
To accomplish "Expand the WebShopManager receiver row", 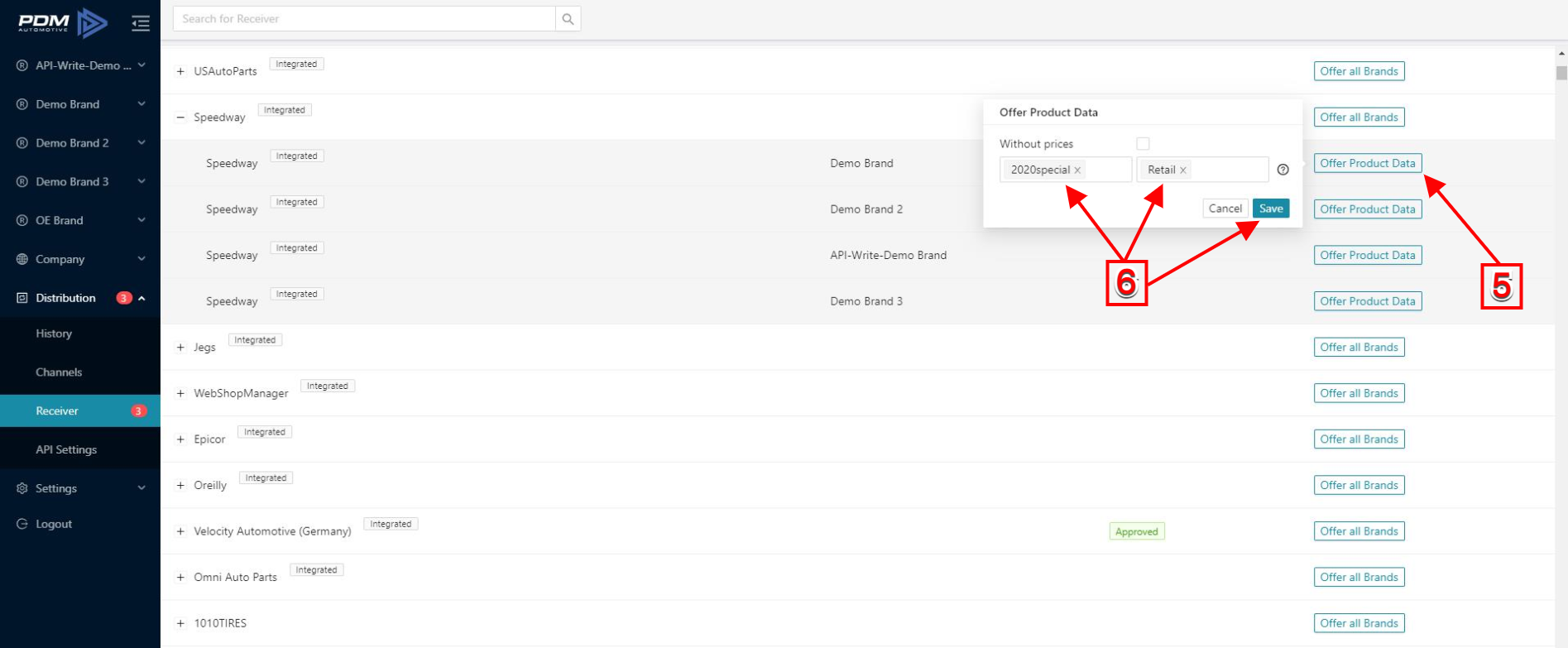I will [180, 394].
